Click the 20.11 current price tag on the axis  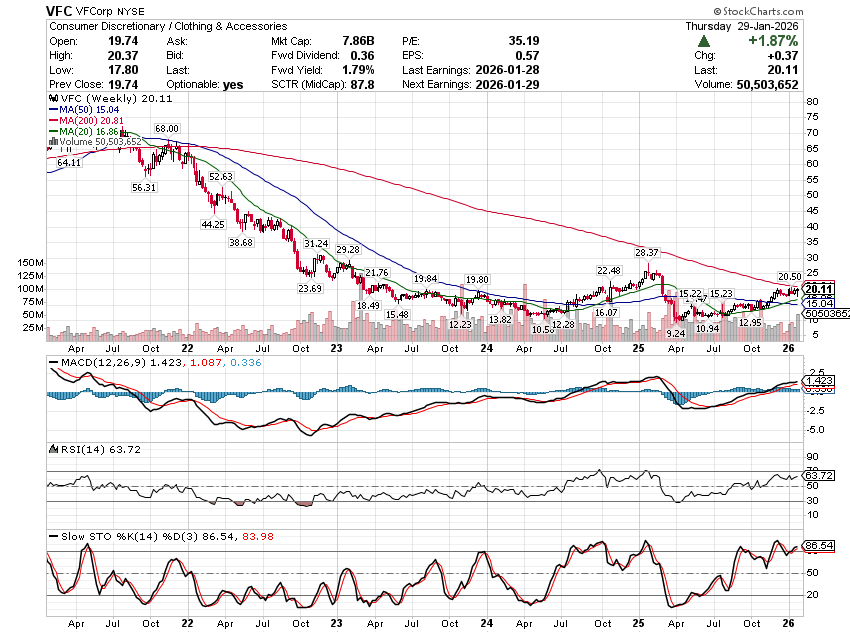pyautogui.click(x=818, y=290)
